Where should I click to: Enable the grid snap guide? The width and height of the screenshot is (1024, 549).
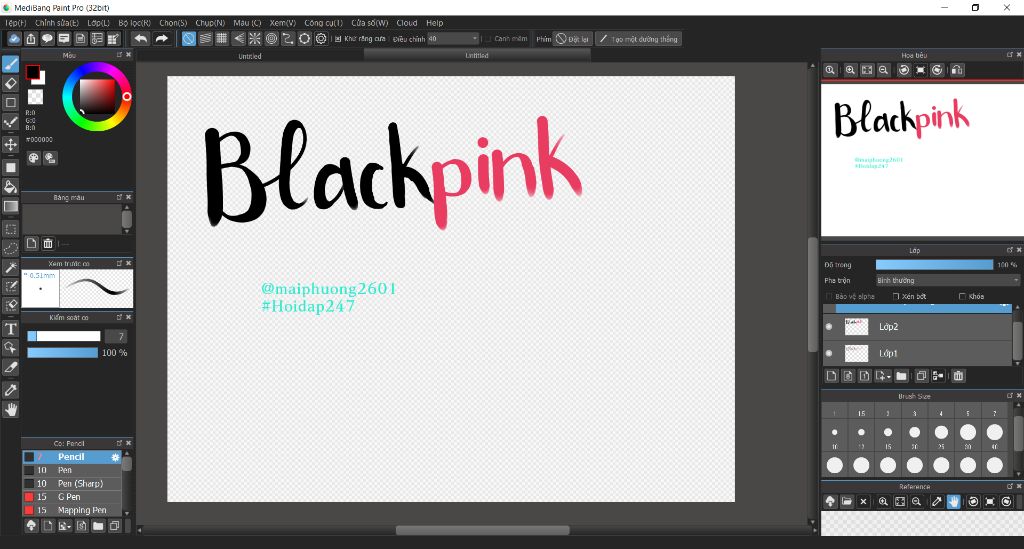(x=221, y=39)
